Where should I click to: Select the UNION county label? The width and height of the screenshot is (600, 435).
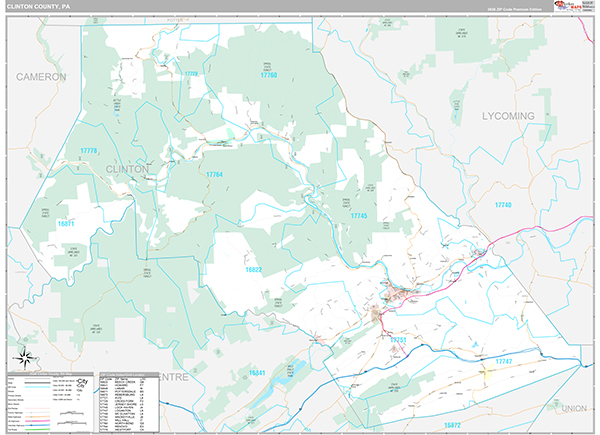point(574,409)
